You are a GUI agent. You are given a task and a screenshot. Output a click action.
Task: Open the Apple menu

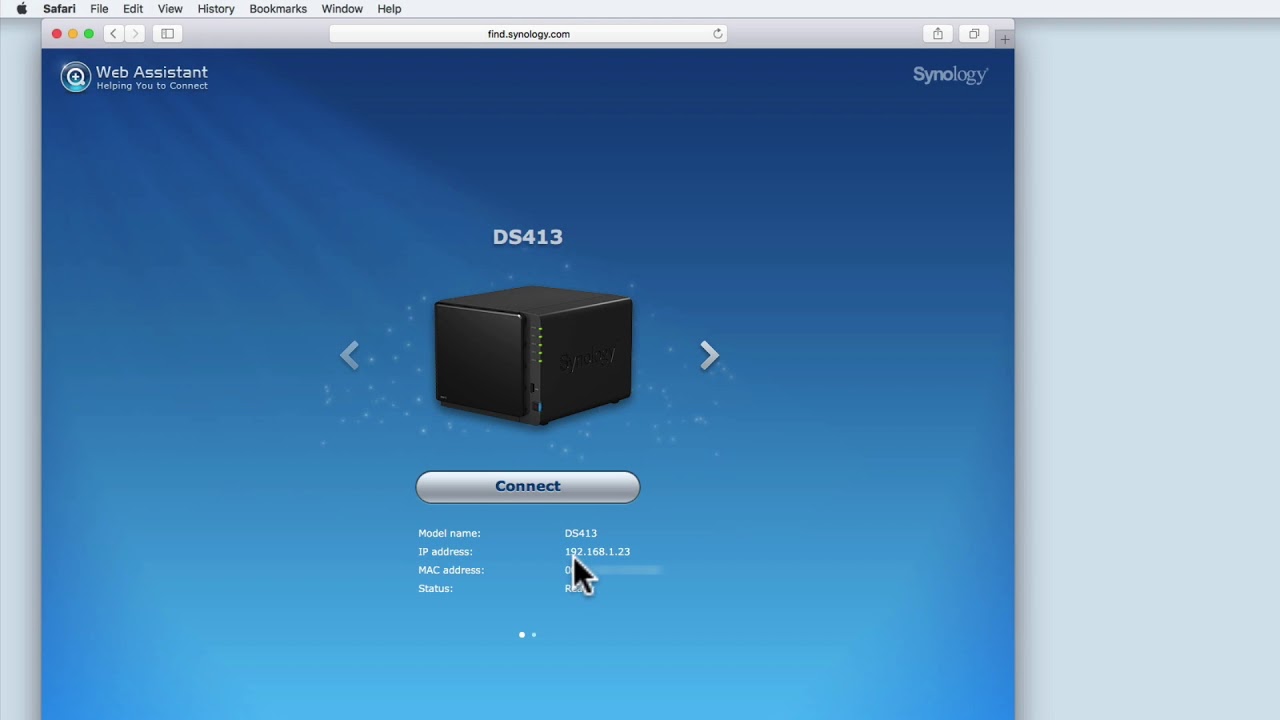click(x=21, y=9)
